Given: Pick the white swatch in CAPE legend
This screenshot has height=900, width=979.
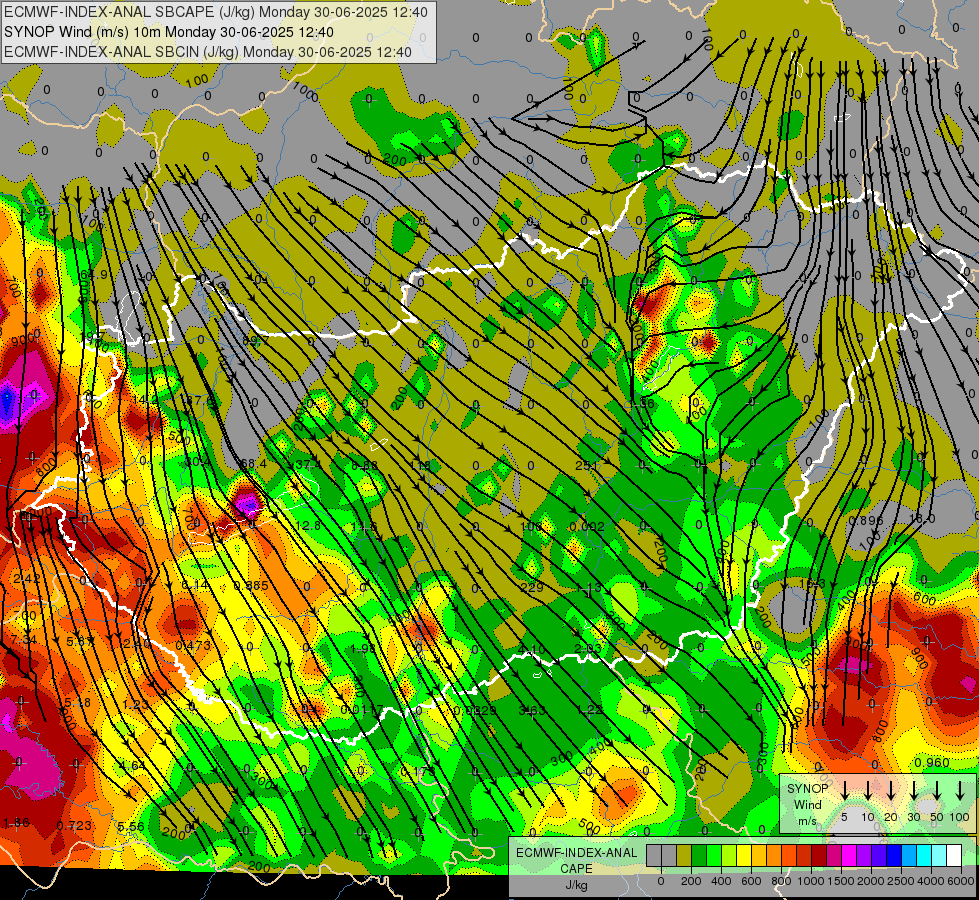Looking at the screenshot, I should click(954, 856).
